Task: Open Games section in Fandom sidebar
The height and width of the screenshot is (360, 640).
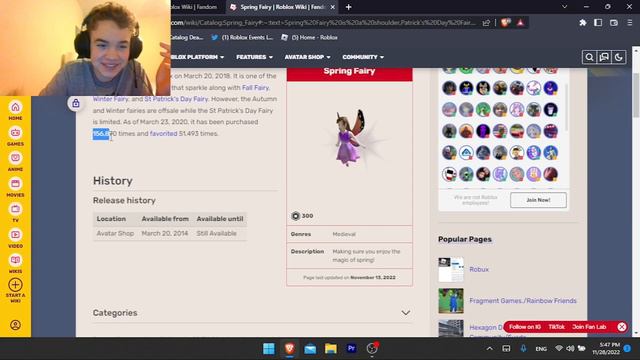Action: pos(15,136)
